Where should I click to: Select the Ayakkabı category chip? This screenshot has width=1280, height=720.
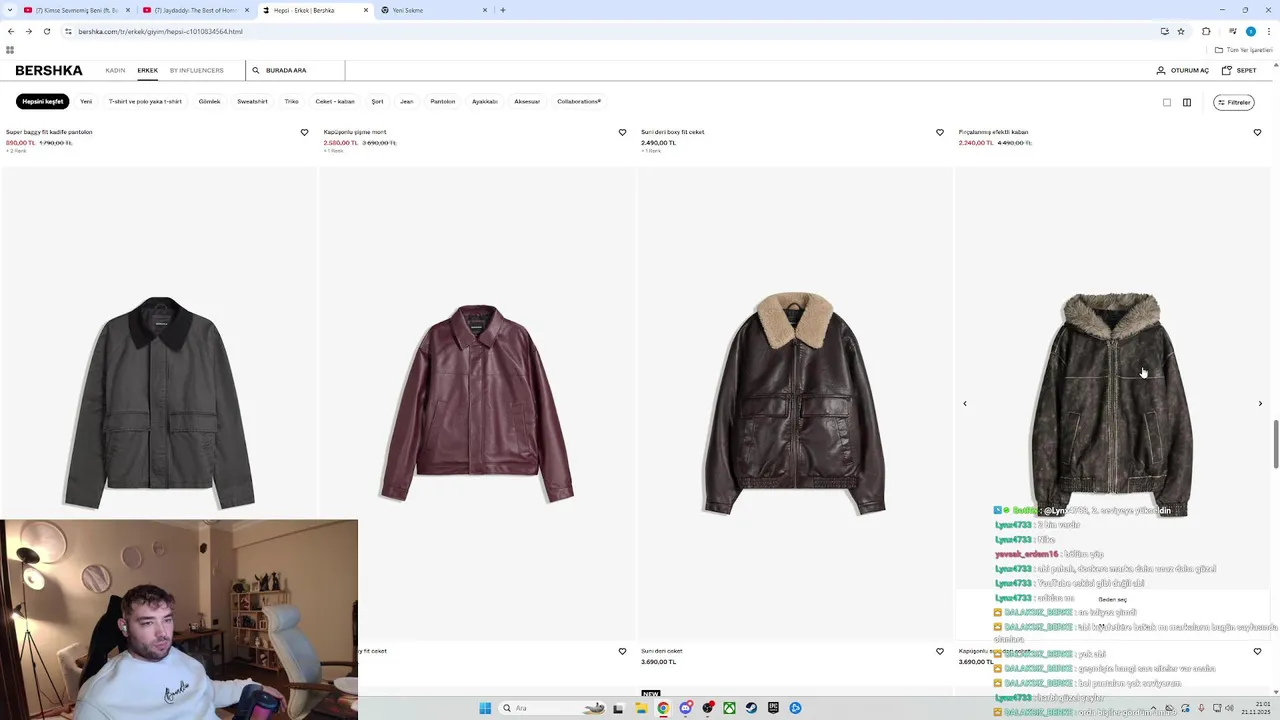point(485,101)
